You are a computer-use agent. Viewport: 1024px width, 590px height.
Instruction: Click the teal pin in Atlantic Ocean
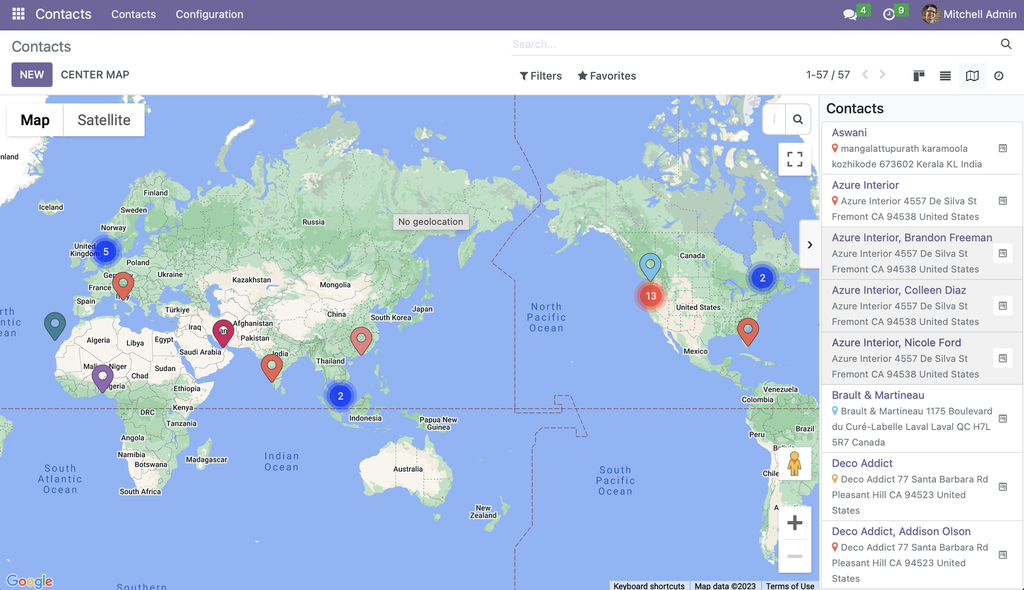coord(55,325)
